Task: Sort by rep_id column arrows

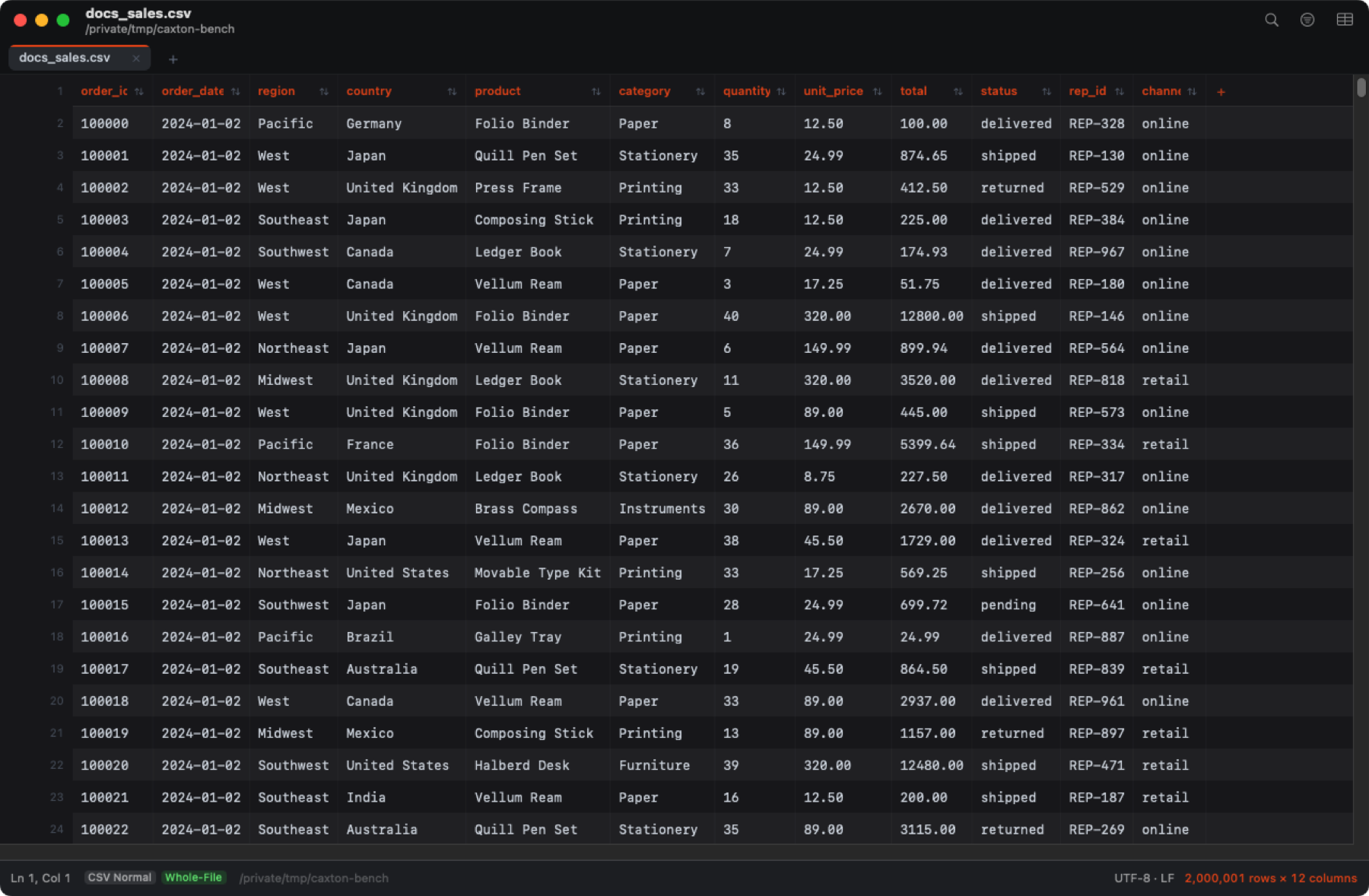Action: pos(1120,91)
